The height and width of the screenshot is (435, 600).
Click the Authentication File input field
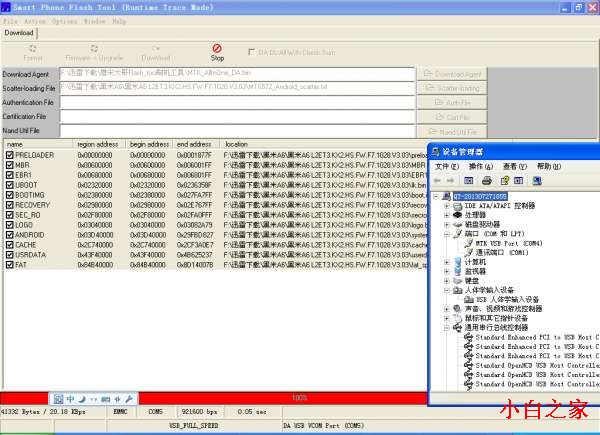237,102
